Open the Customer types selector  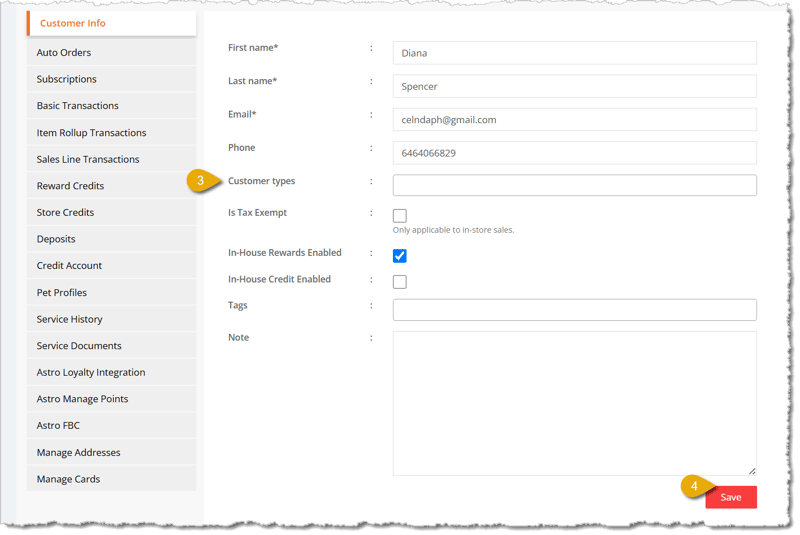pyautogui.click(x=574, y=185)
